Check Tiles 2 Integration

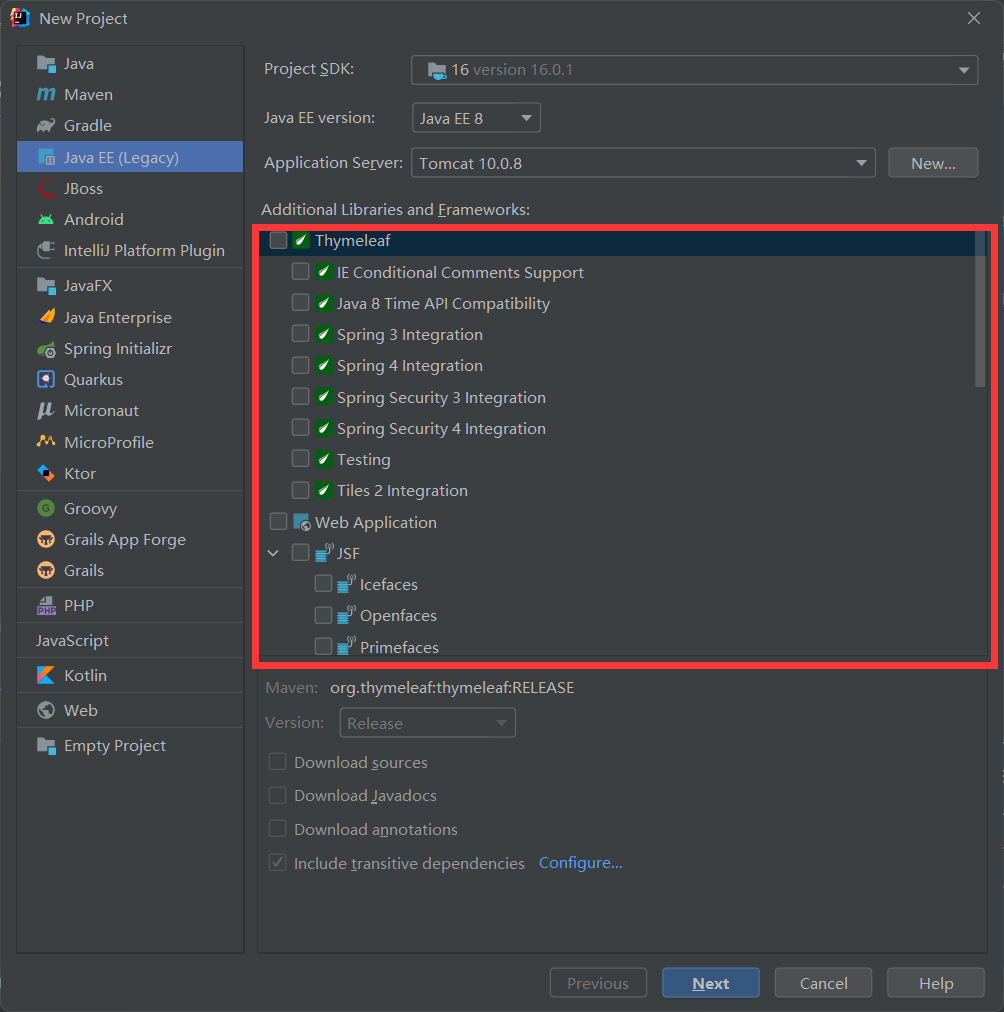pos(300,490)
